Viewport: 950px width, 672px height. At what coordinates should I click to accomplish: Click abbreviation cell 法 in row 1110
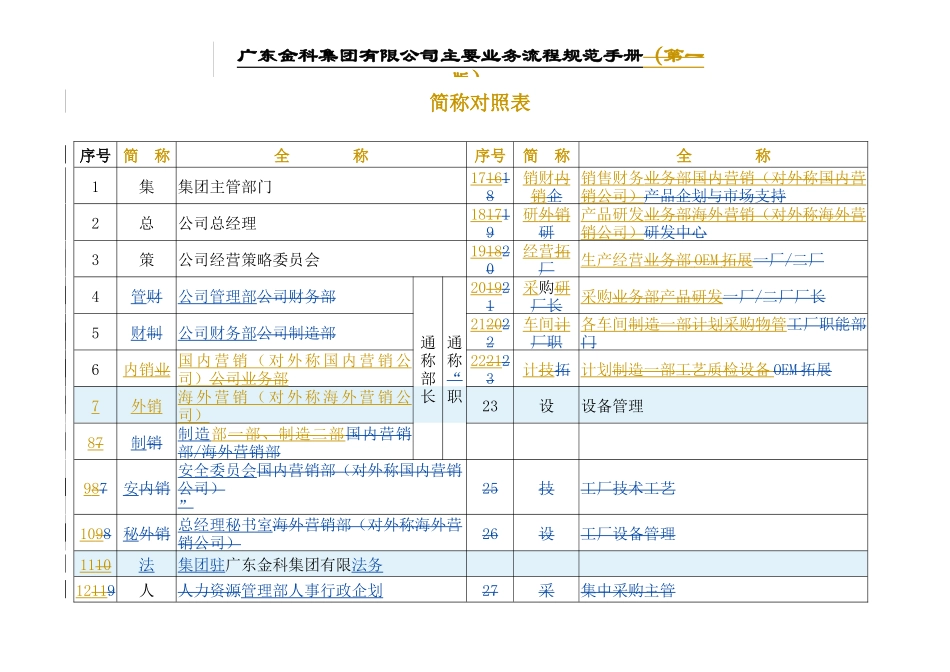(x=147, y=565)
